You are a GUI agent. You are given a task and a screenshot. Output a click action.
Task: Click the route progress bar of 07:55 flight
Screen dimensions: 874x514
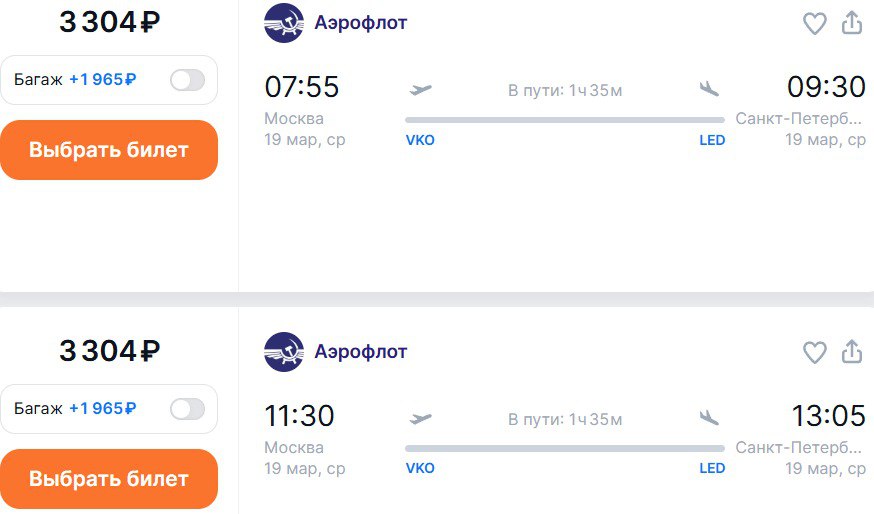coord(565,120)
